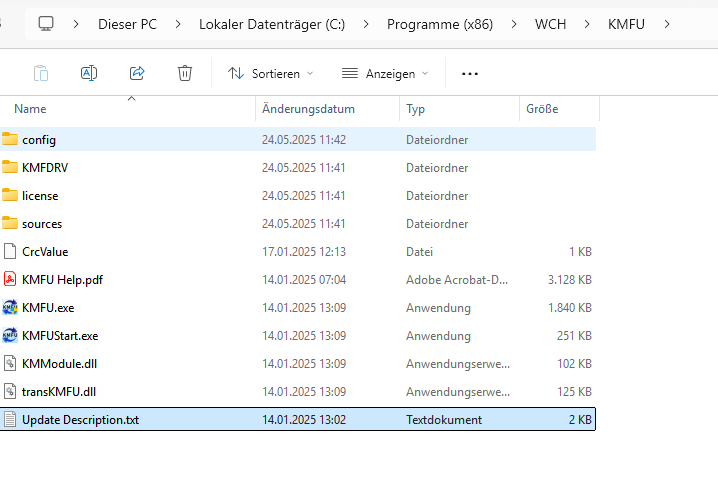This screenshot has width=718, height=480.
Task: Click the 251 KB size value
Action: (574, 336)
